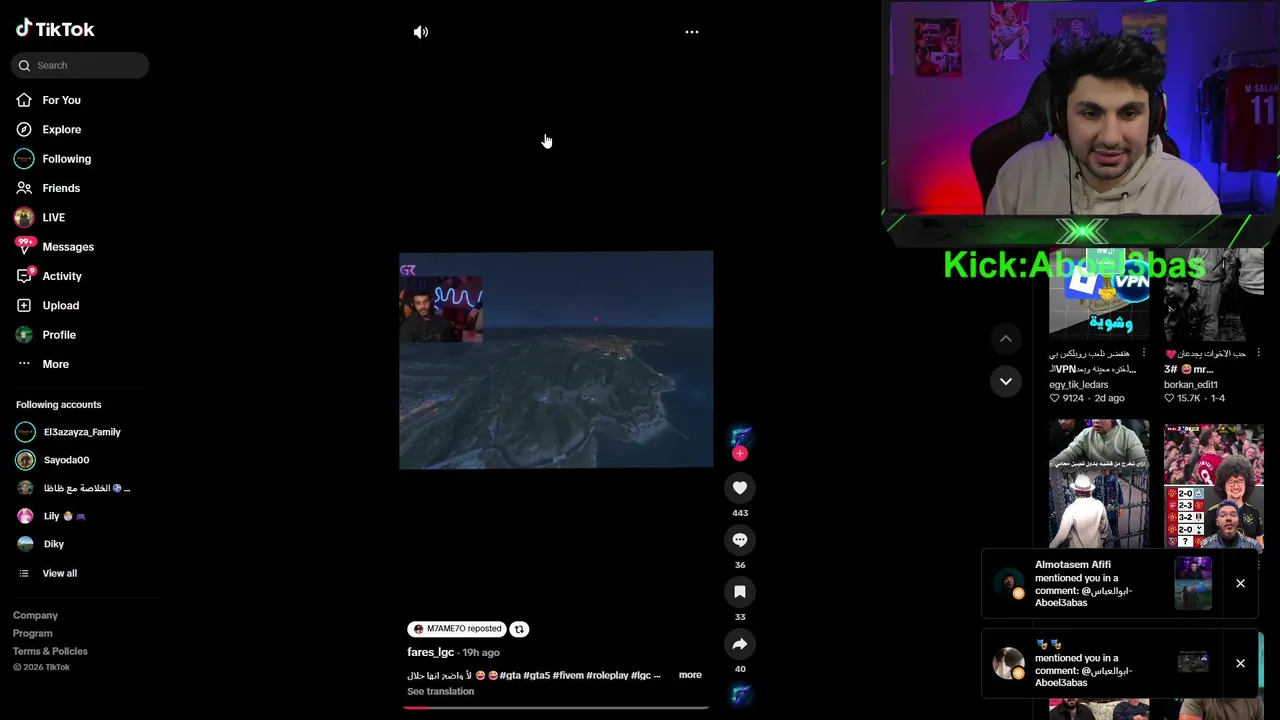Click the For You home icon

[24, 100]
